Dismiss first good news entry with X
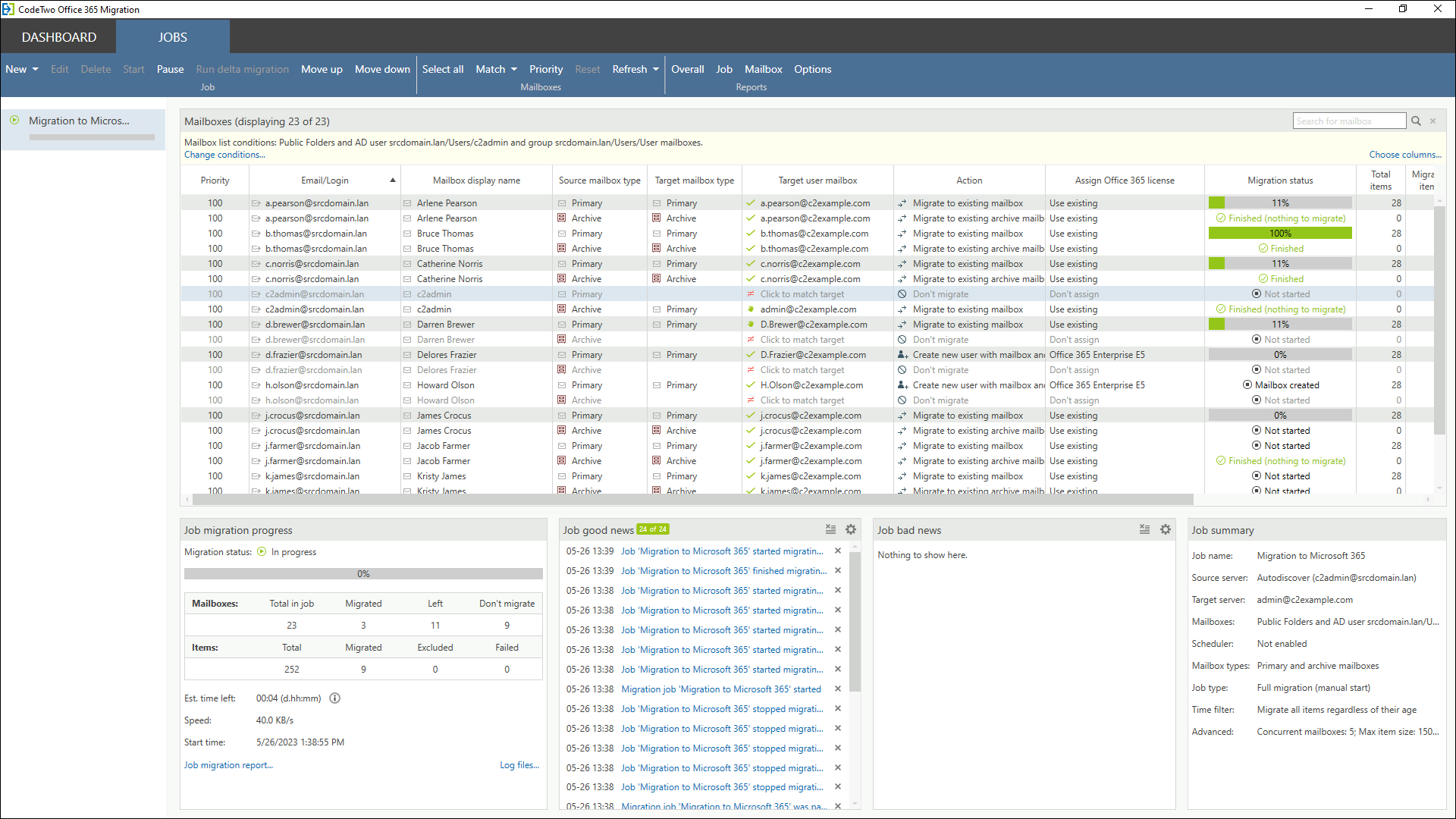The width and height of the screenshot is (1456, 819). 838,551
